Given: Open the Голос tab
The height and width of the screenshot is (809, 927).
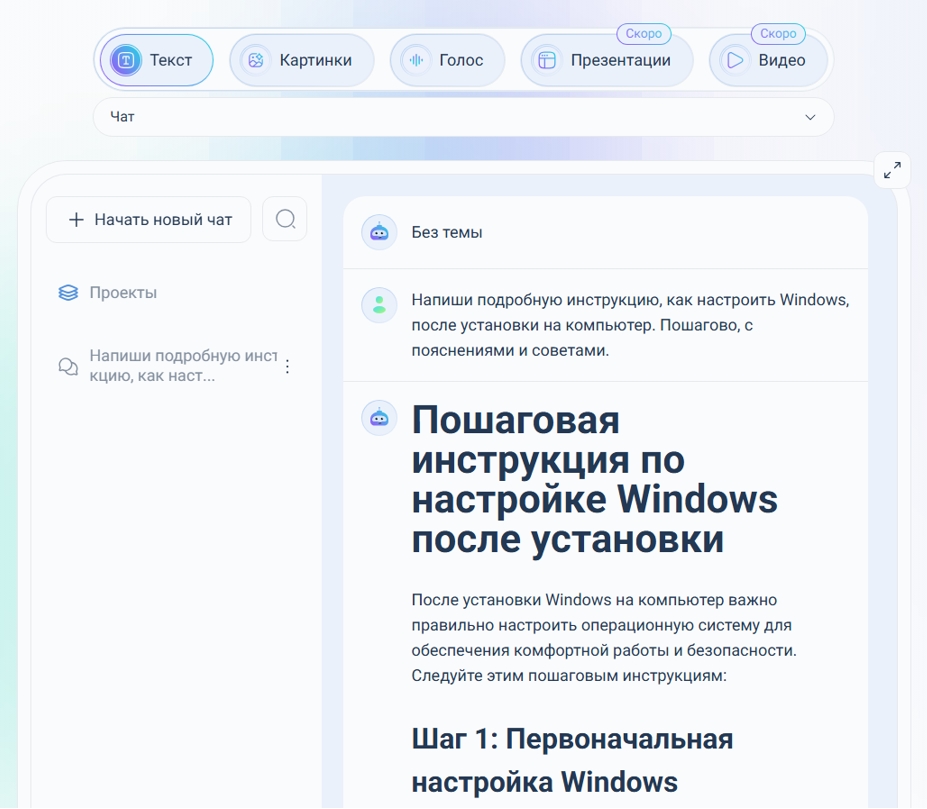Looking at the screenshot, I should [447, 60].
